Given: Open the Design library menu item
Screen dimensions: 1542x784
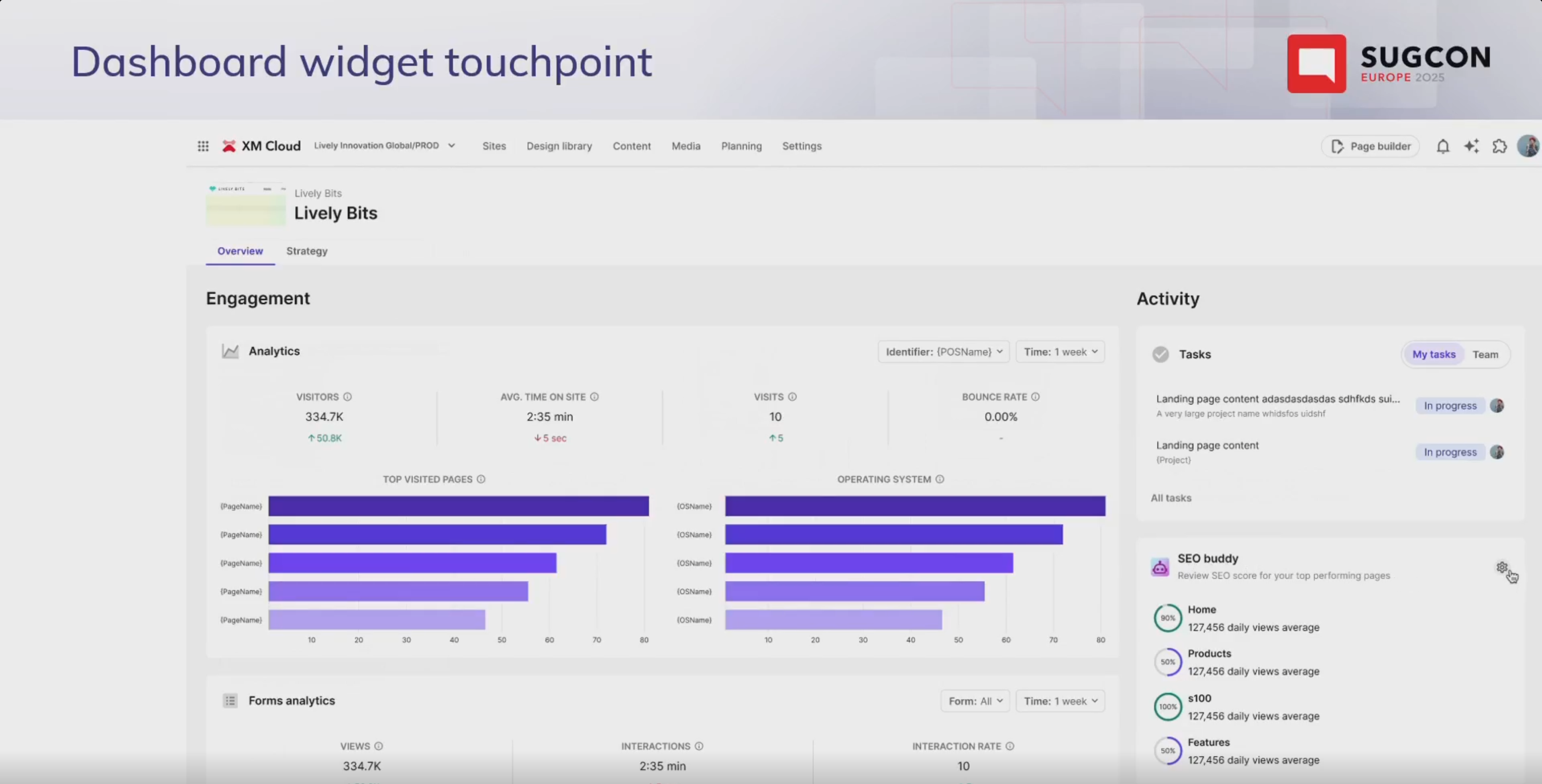Looking at the screenshot, I should click(559, 146).
